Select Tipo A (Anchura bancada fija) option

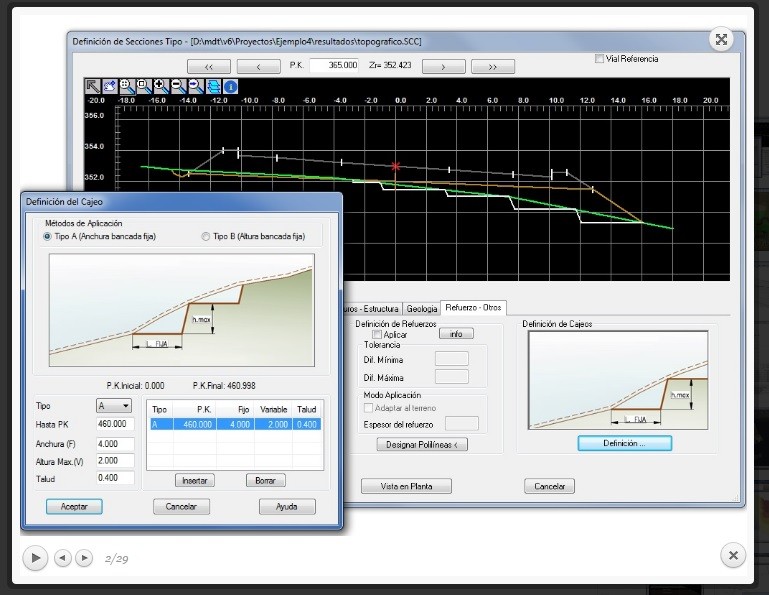(48, 237)
